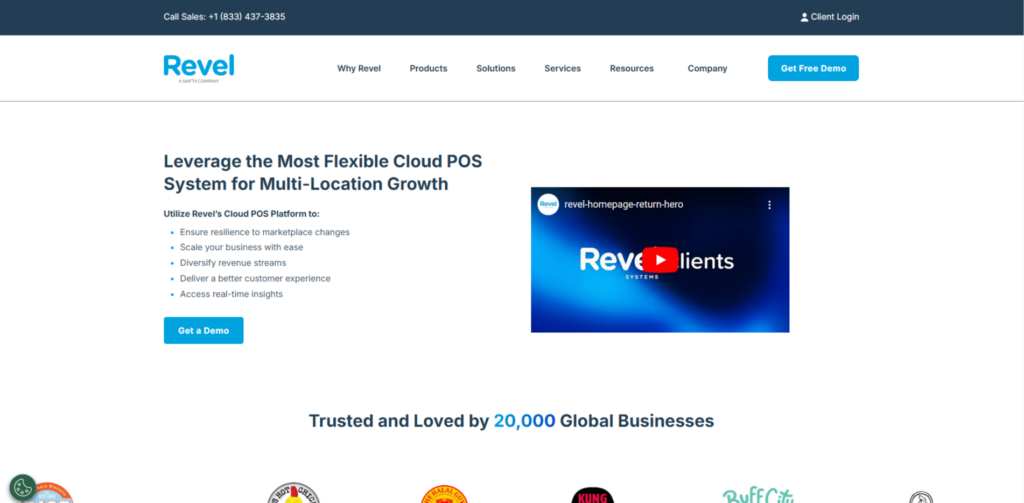Open the Resources menu item

(631, 69)
